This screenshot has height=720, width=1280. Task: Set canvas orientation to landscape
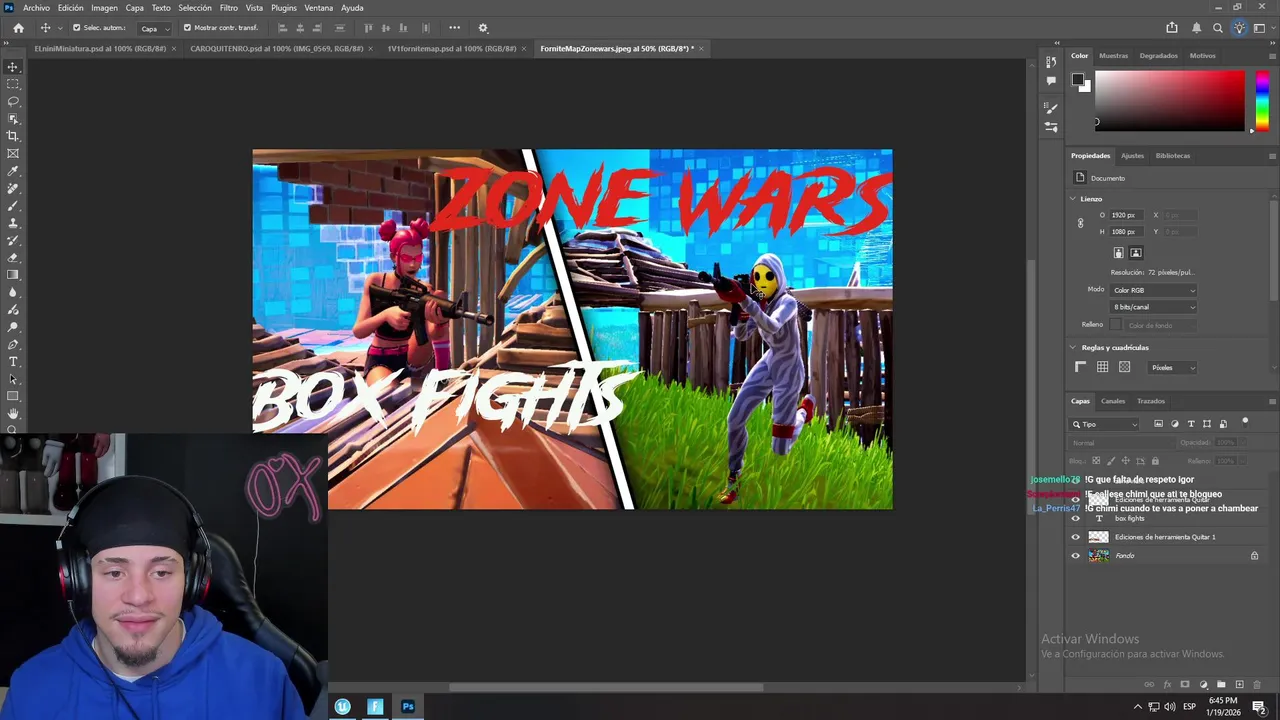[x=1136, y=253]
